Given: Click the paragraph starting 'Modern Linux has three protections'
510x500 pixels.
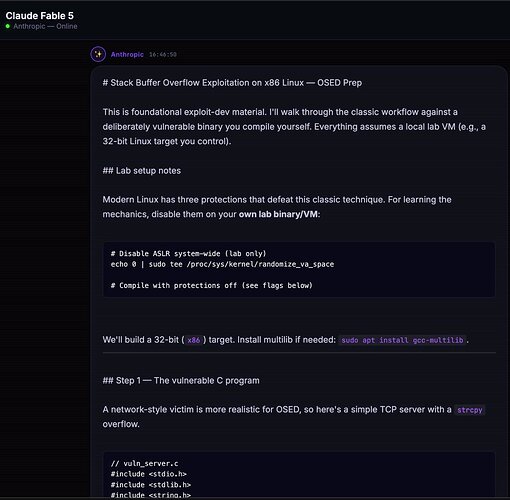Looking at the screenshot, I should (x=277, y=207).
